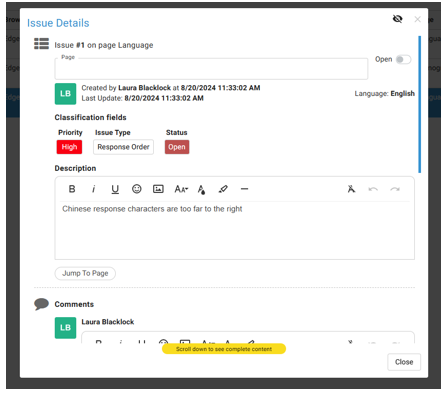Click the Close button

pos(404,362)
